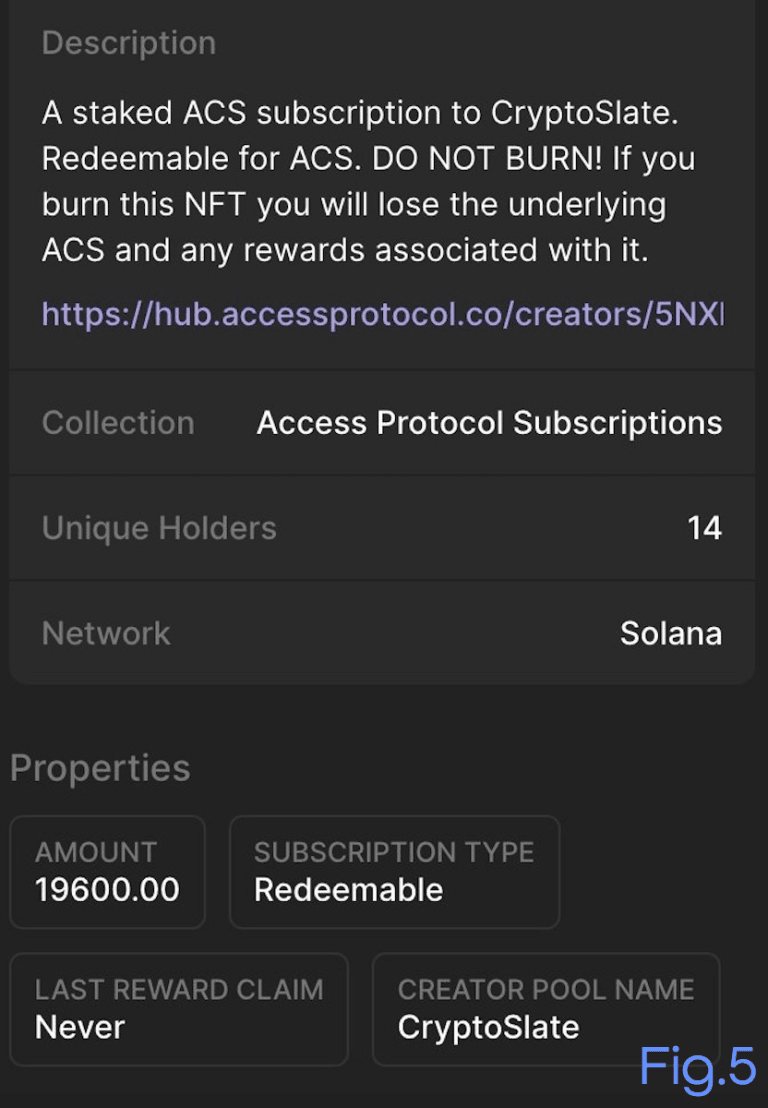This screenshot has height=1108, width=768.
Task: Click the staked ACS subscription sentence
Action: point(360,113)
